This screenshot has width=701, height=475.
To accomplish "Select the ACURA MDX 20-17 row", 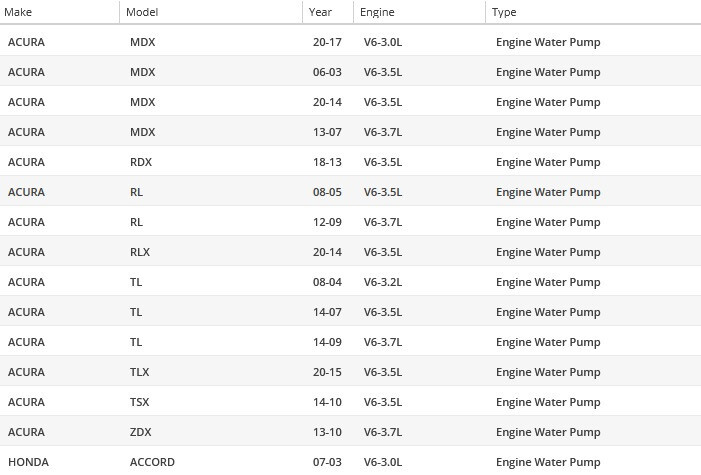I will coord(350,42).
